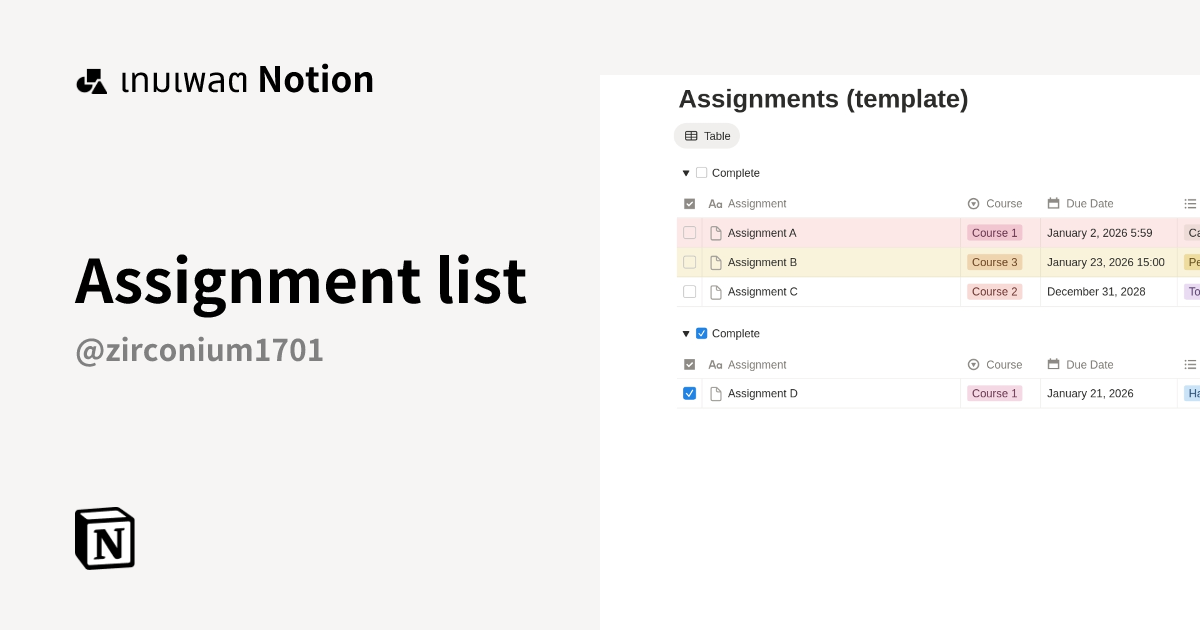
Task: Open the Assignment B page
Action: click(762, 262)
